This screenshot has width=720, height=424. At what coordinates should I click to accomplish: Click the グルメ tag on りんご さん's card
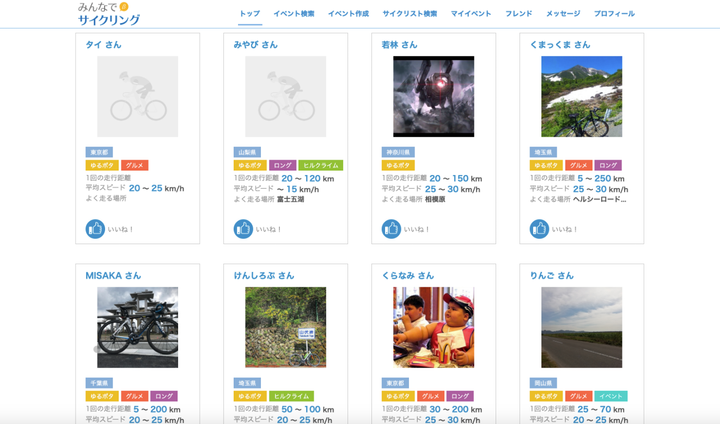pyautogui.click(x=579, y=396)
